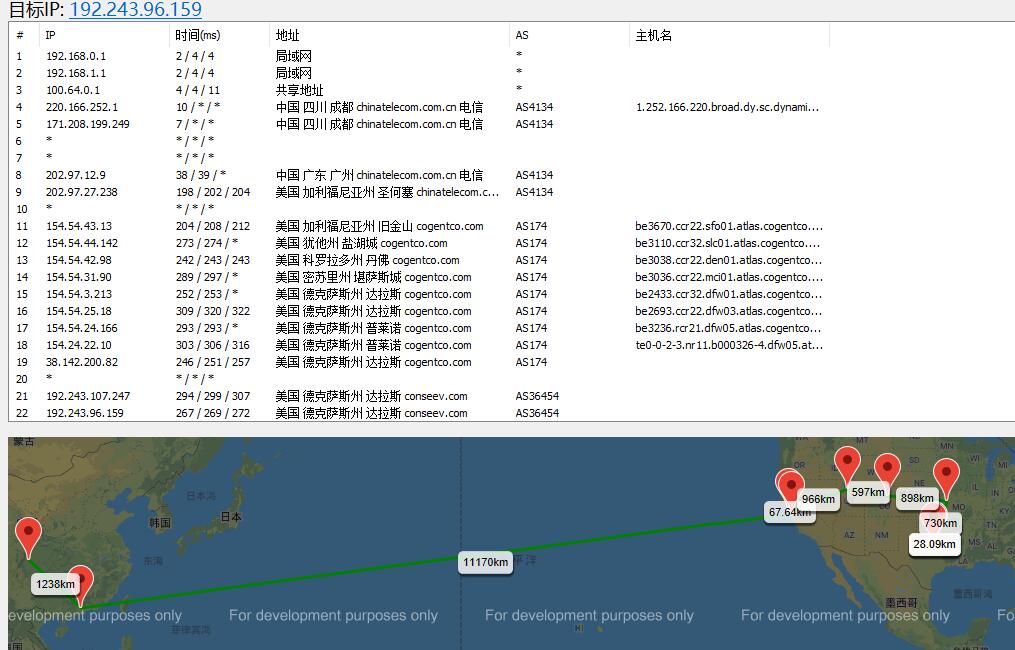This screenshot has height=650, width=1015.
Task: Select the row with IP 38.142.200.82
Action: (x=421, y=362)
